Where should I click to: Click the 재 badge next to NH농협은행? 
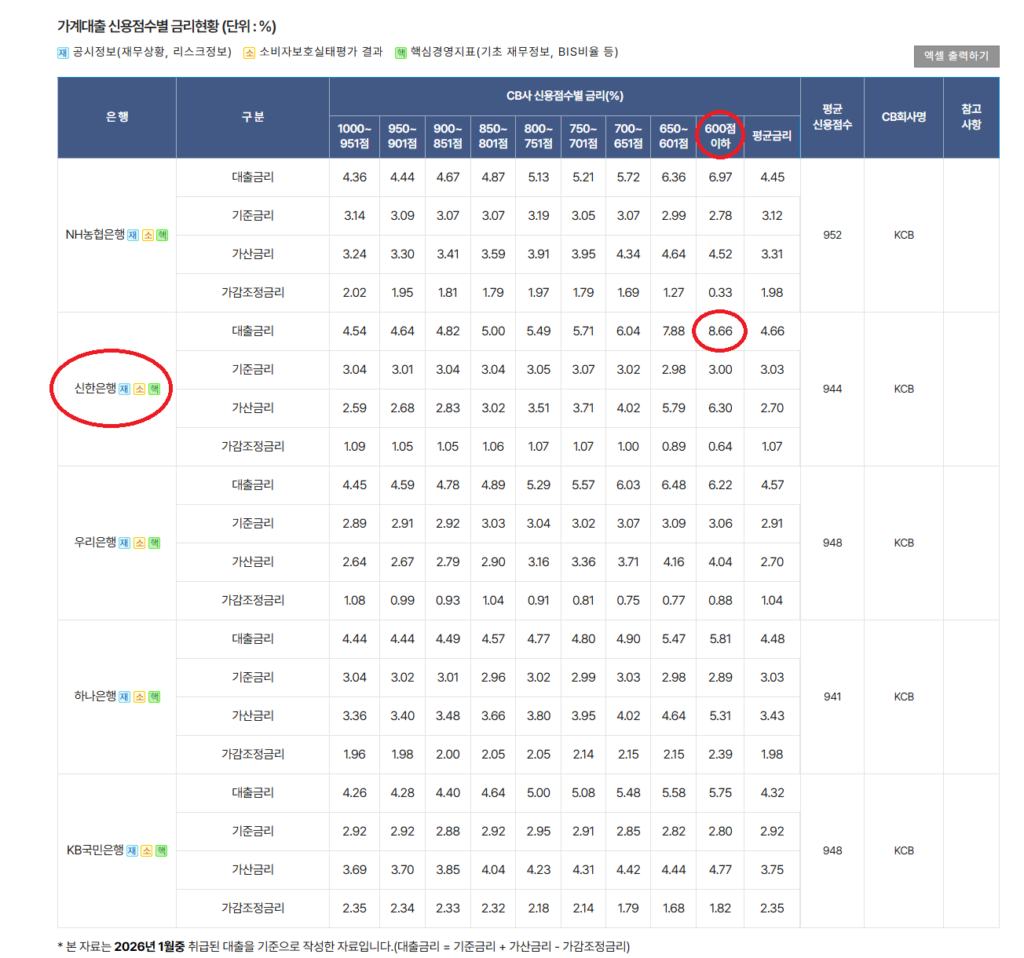[132, 235]
